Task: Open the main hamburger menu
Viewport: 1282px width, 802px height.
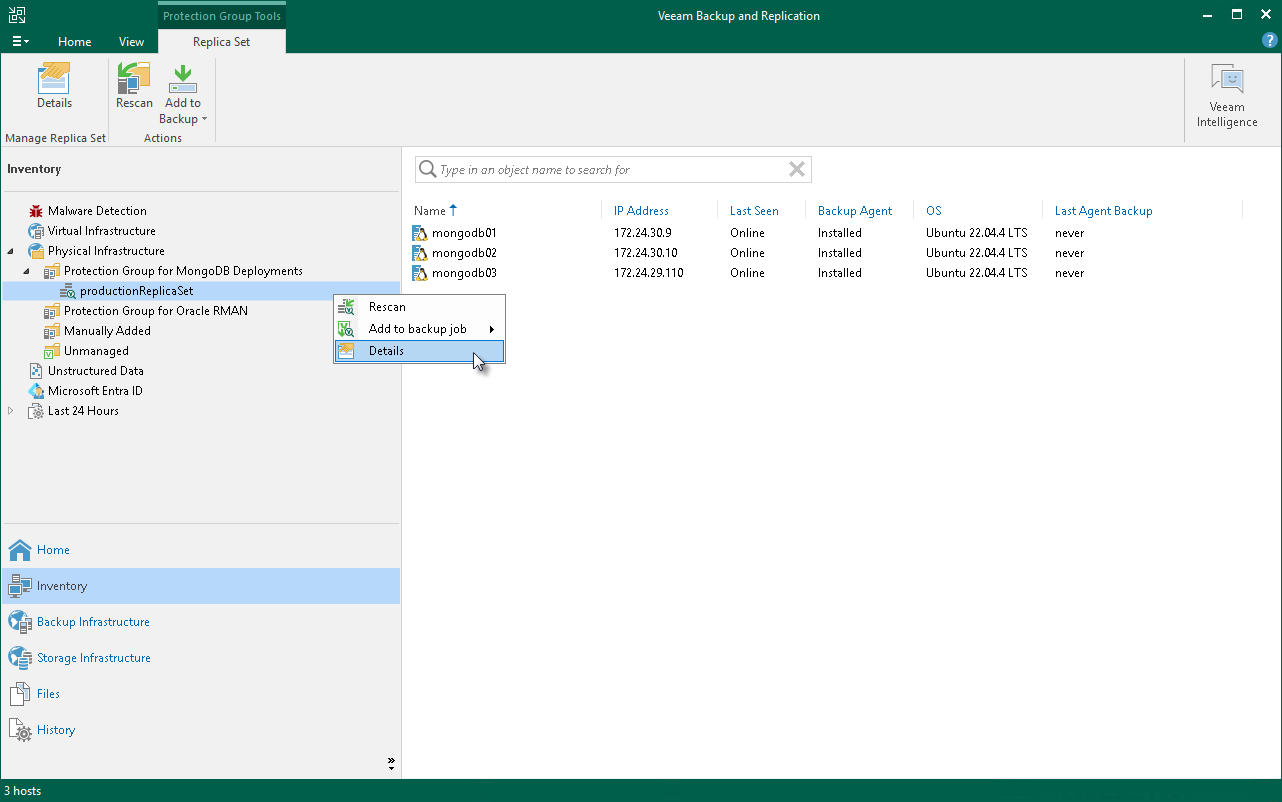Action: click(20, 42)
